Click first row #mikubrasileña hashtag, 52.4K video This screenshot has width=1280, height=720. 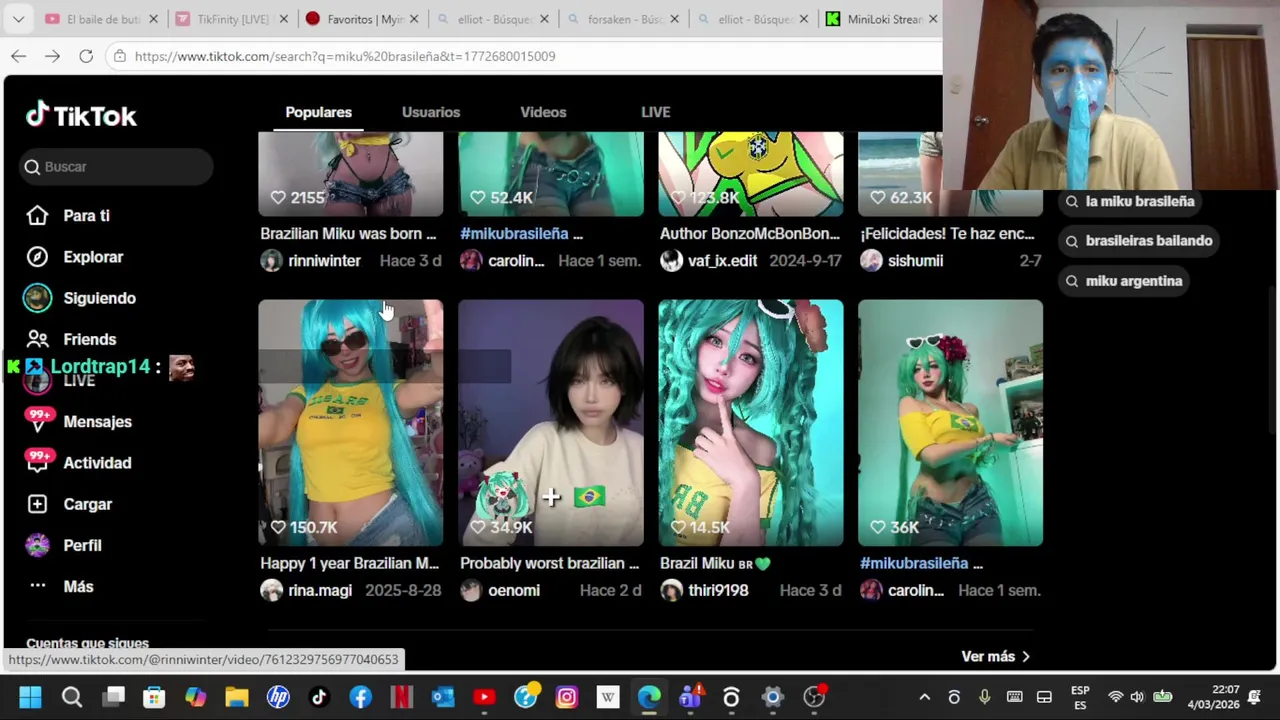514,233
